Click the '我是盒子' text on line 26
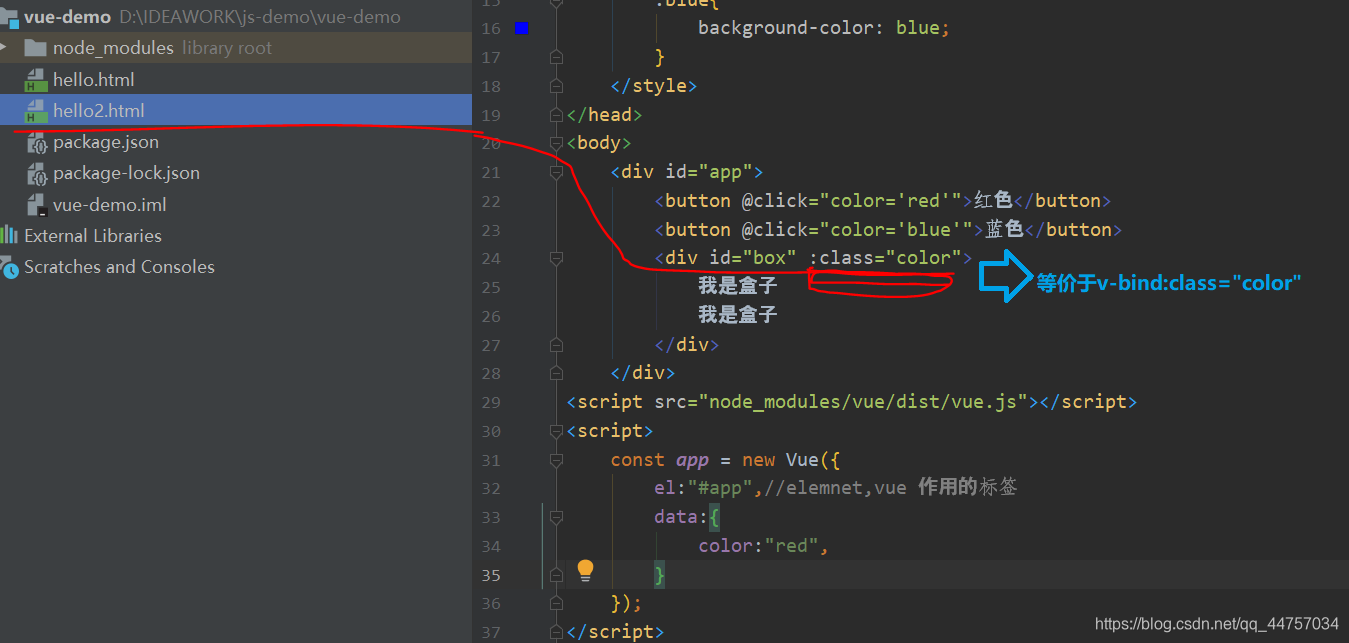 (x=738, y=315)
